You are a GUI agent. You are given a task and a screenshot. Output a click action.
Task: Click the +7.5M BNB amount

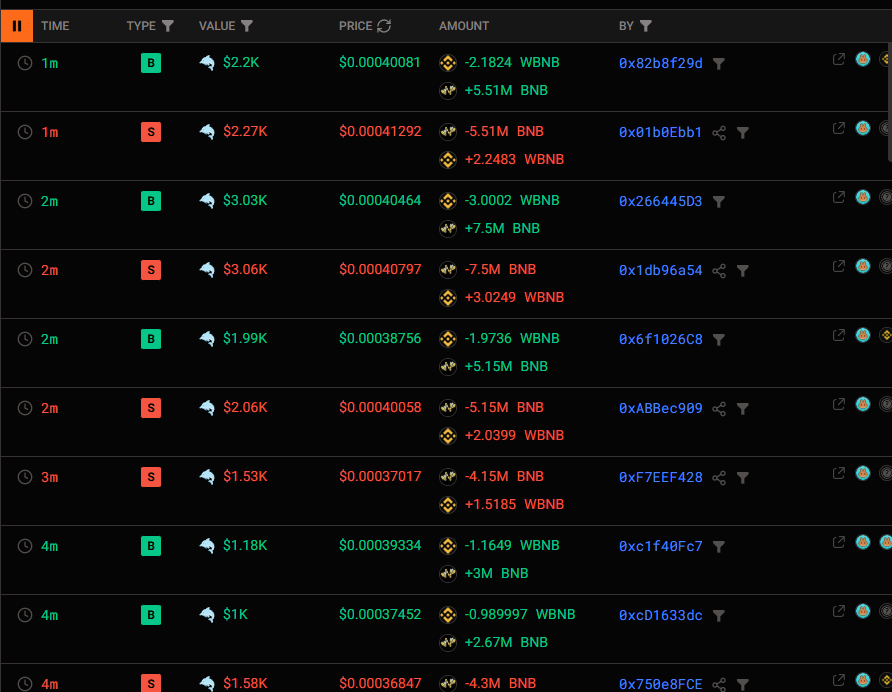[x=502, y=228]
